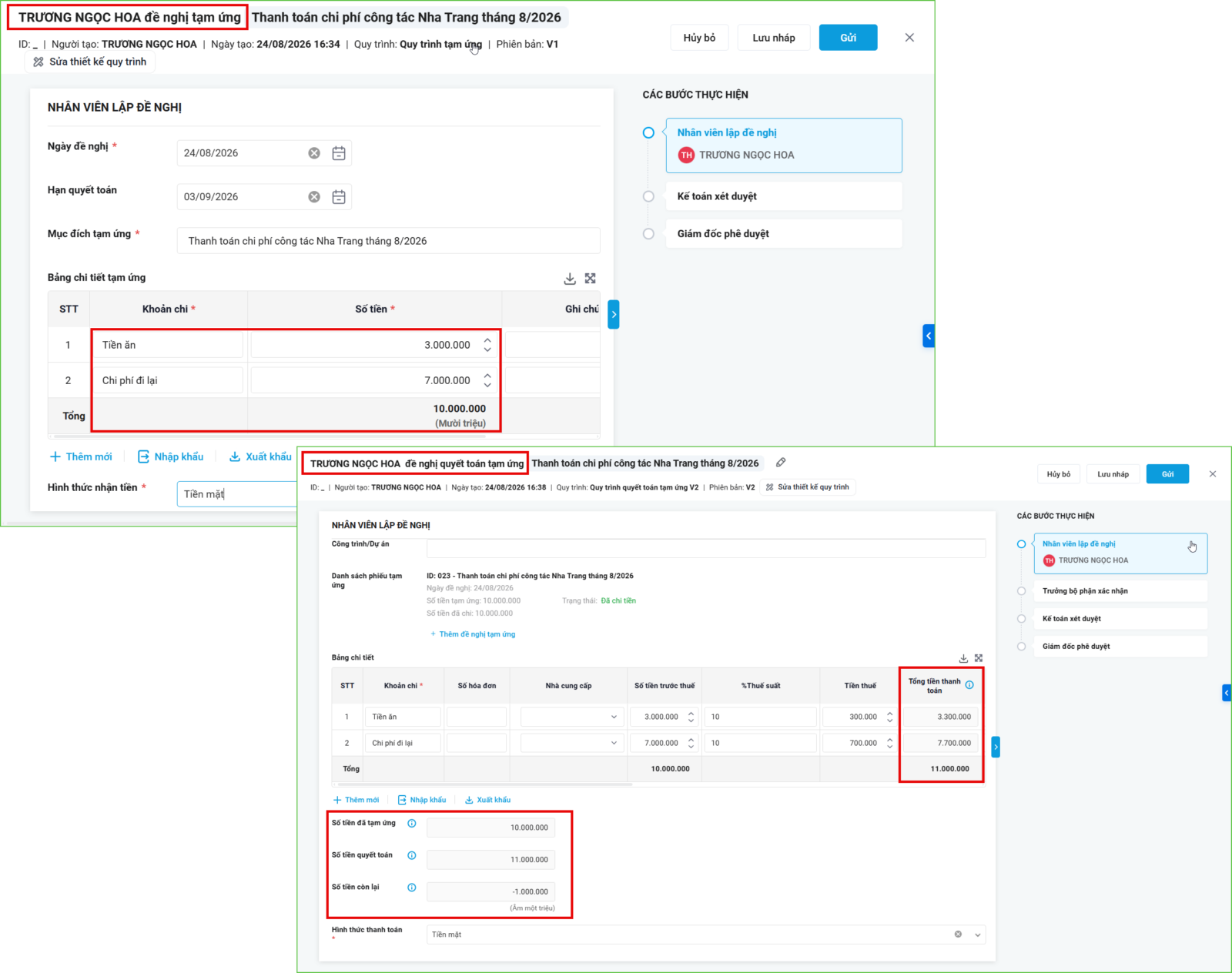Image resolution: width=1232 pixels, height=973 pixels.
Task: Click blue right chevron beside settlement detail table
Action: (x=996, y=747)
